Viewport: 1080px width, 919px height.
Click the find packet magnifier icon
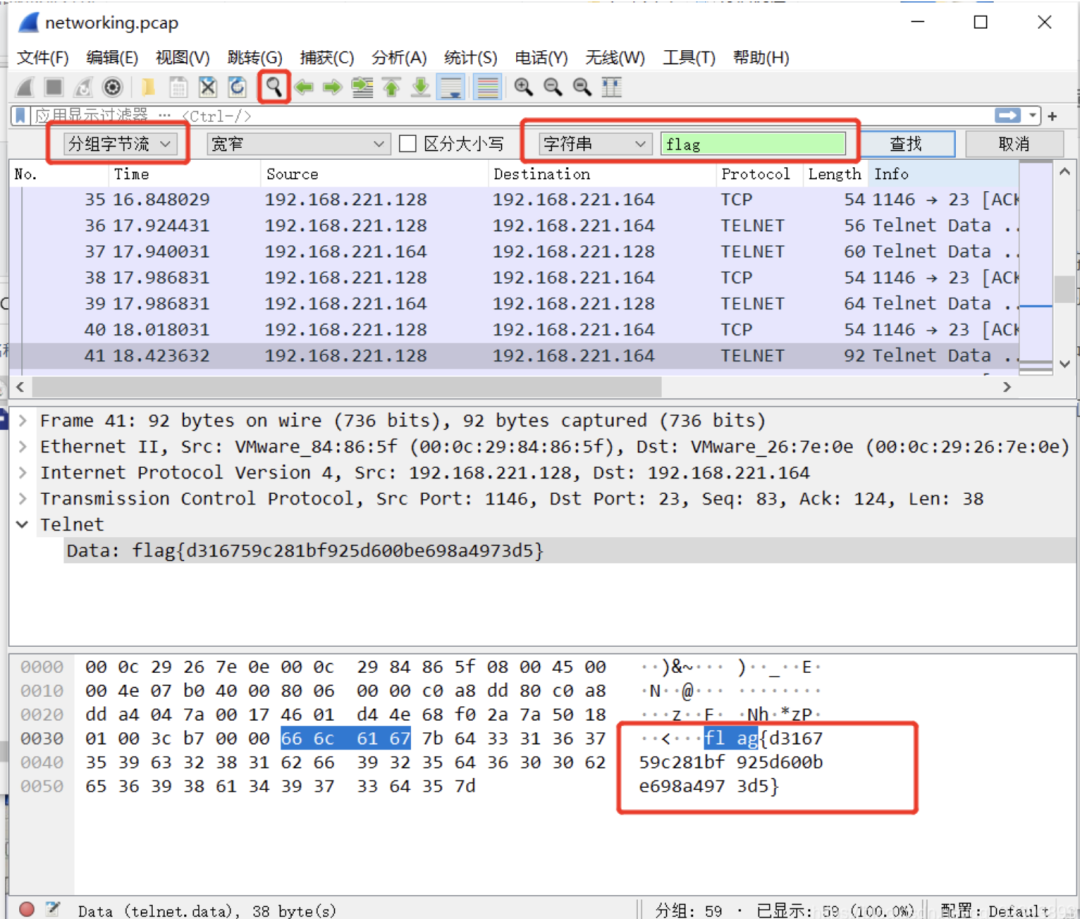click(274, 87)
